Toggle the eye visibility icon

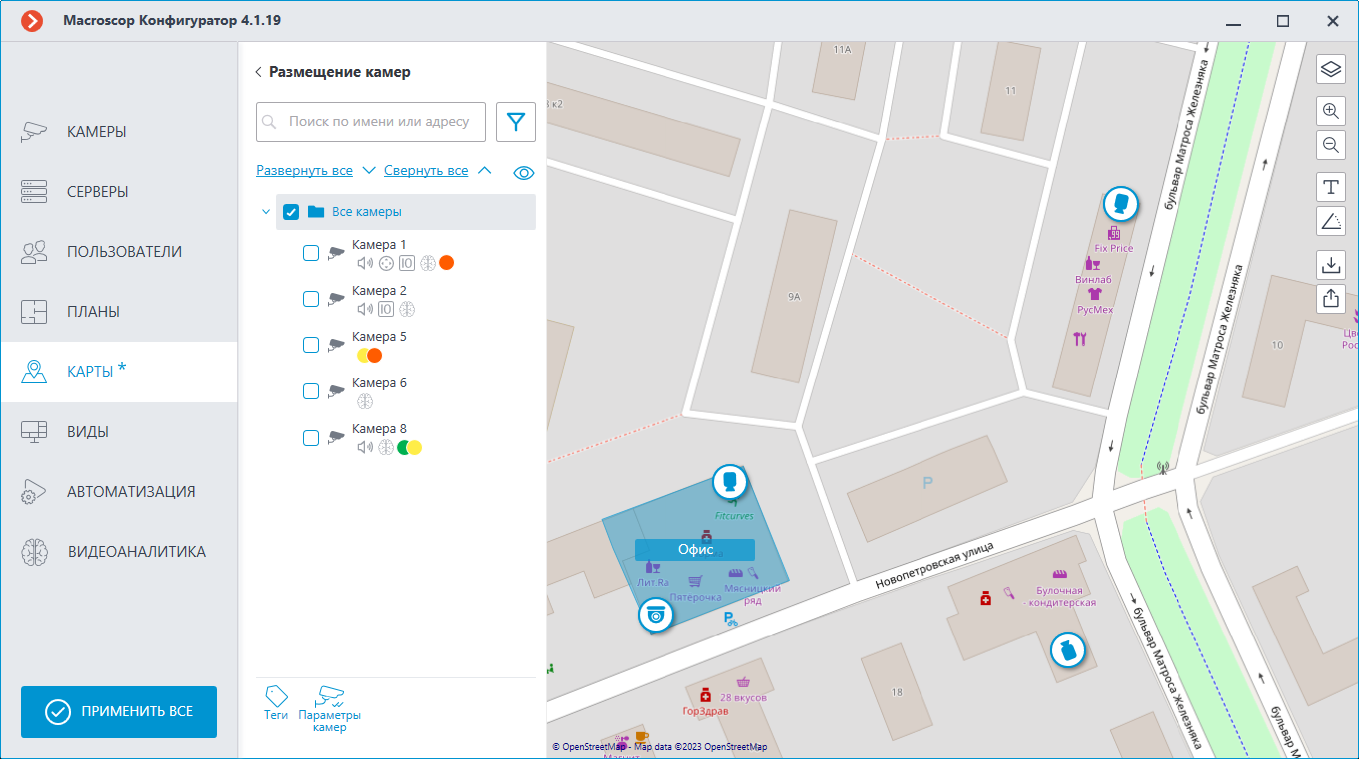coord(524,172)
